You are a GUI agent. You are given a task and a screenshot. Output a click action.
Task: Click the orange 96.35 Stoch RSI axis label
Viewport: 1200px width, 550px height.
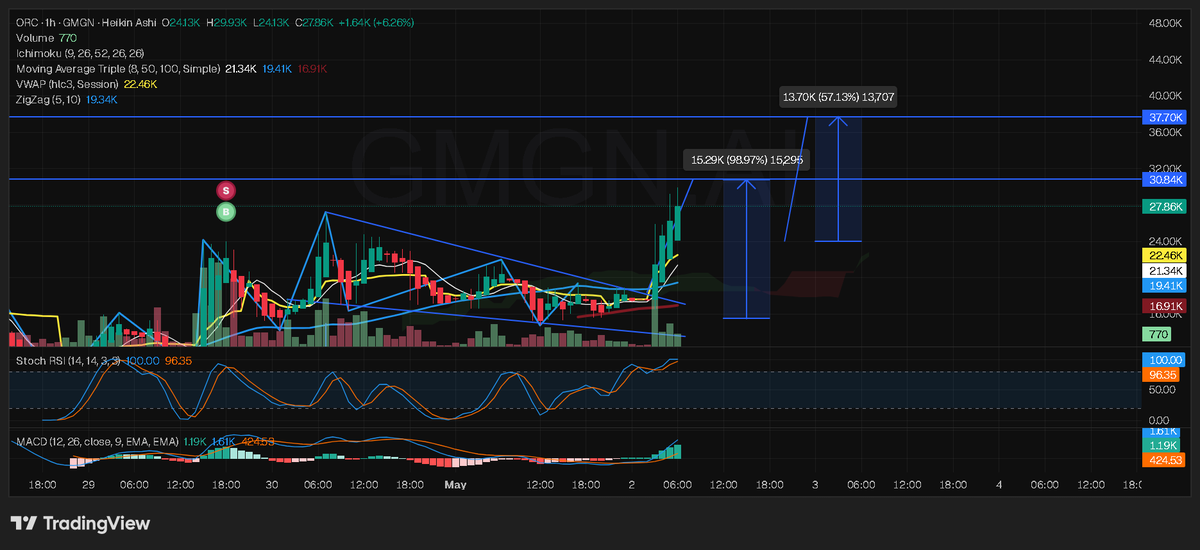click(x=1163, y=373)
